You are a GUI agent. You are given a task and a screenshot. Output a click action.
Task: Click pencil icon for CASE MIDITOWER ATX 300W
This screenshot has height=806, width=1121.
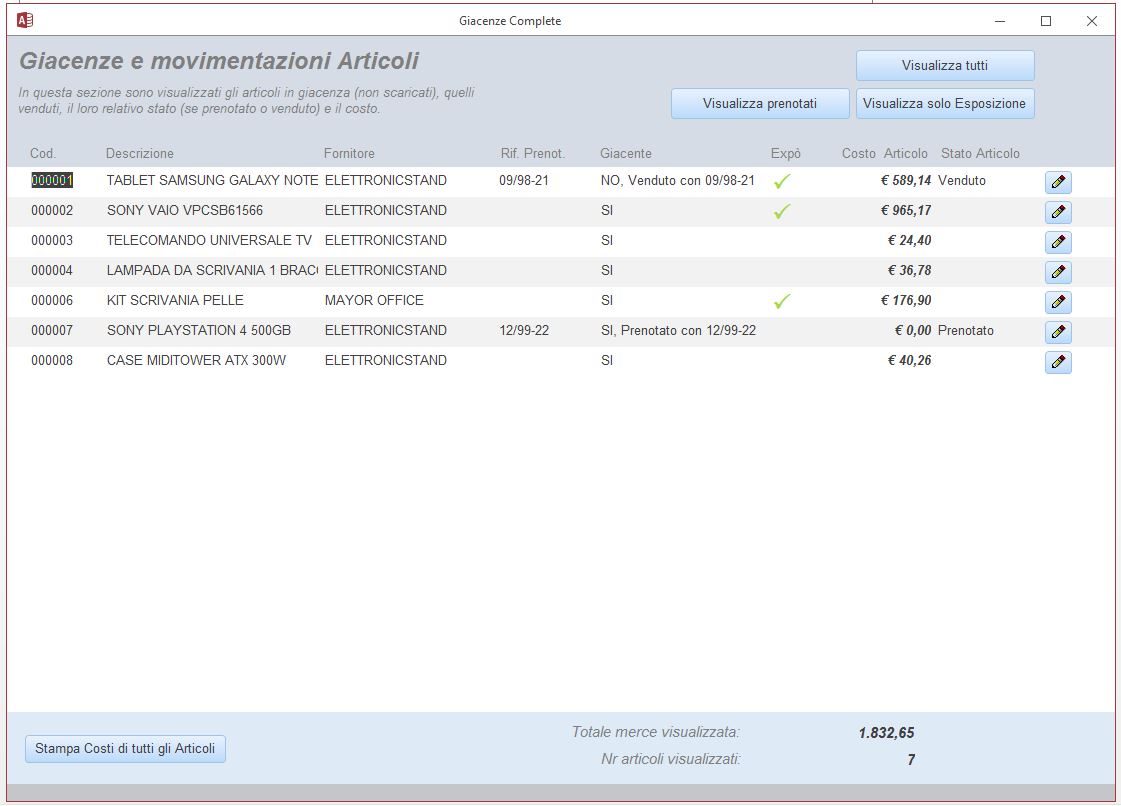coord(1058,363)
